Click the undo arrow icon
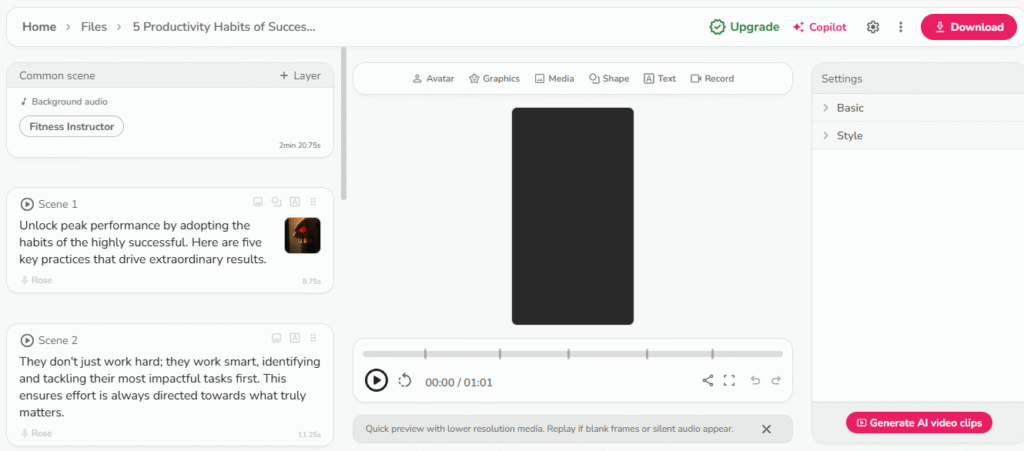 (x=755, y=381)
